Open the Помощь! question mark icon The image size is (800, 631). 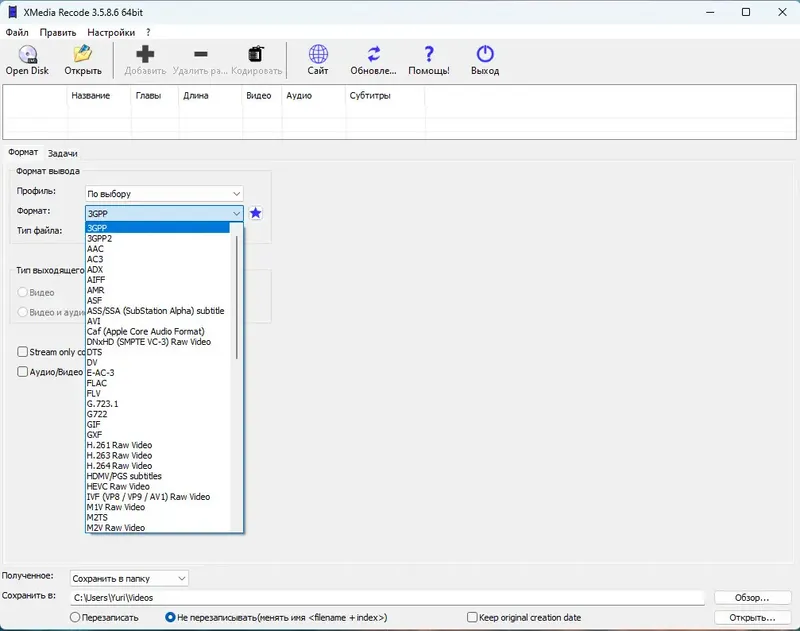pos(429,54)
